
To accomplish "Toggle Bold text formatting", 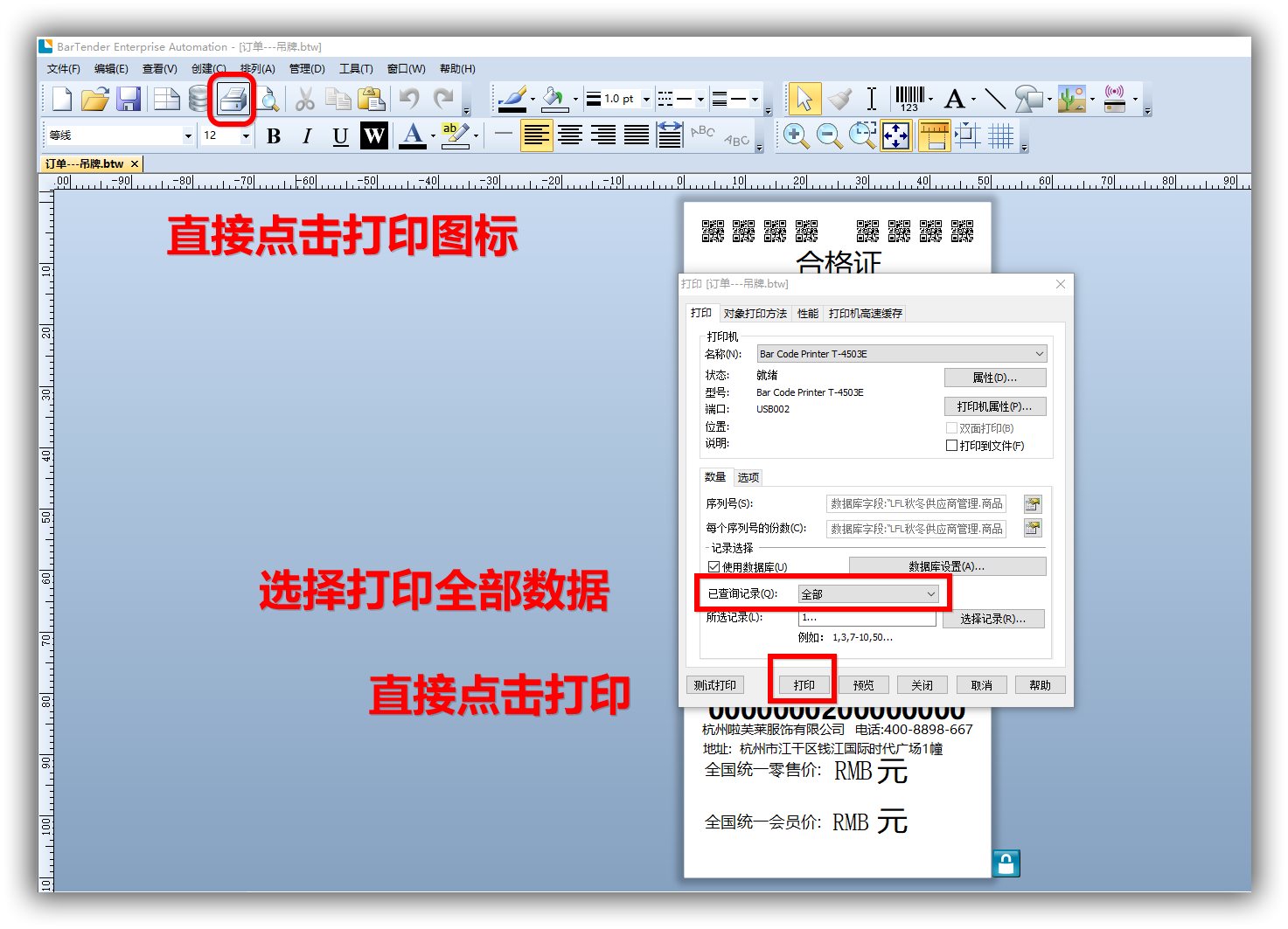I will (274, 135).
